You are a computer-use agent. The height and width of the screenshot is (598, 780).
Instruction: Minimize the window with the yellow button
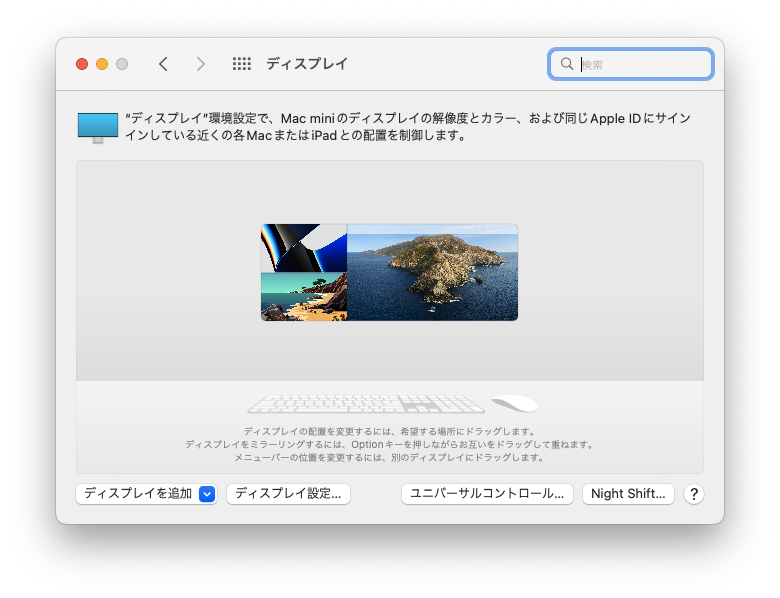pyautogui.click(x=102, y=64)
